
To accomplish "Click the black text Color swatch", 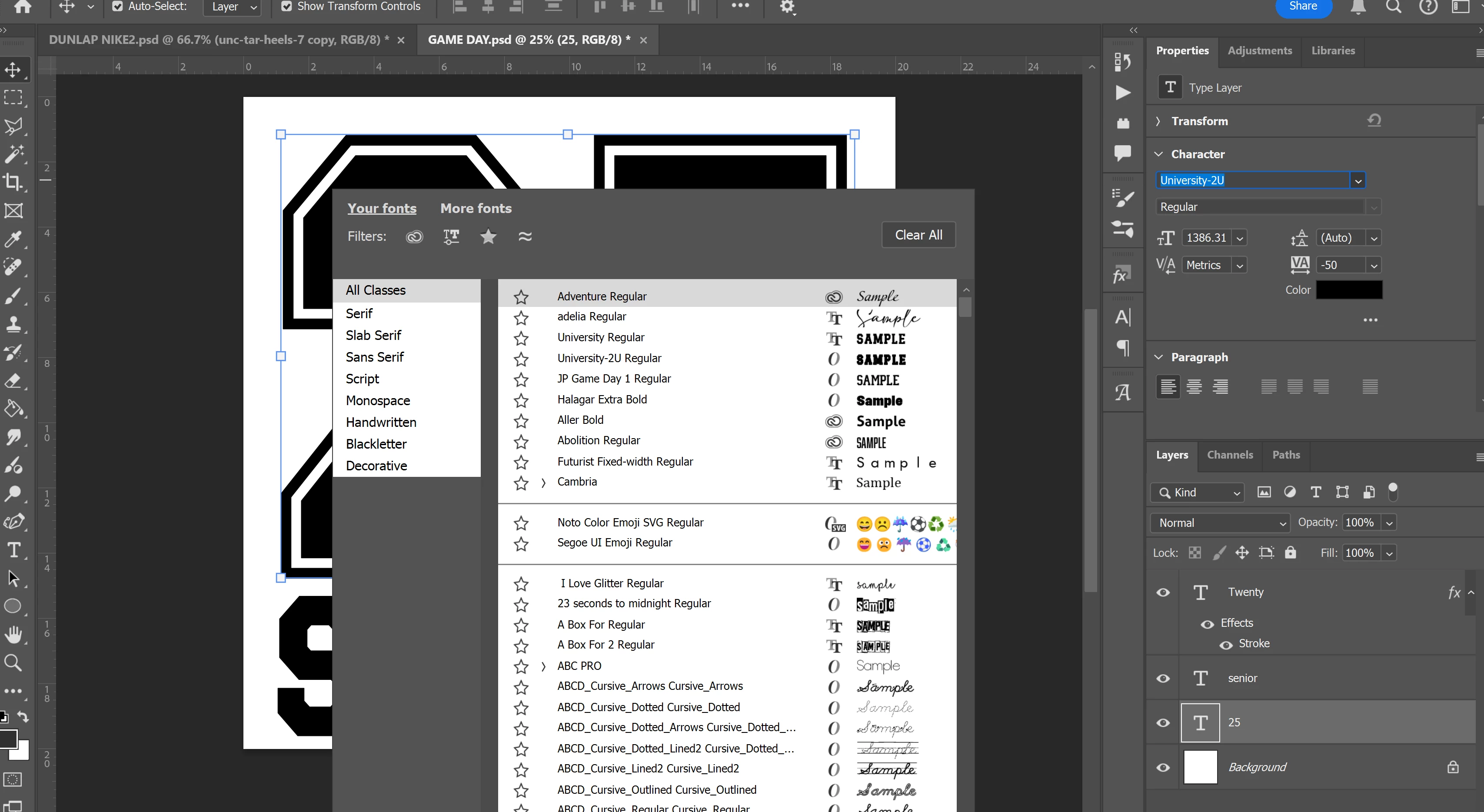I will point(1349,290).
